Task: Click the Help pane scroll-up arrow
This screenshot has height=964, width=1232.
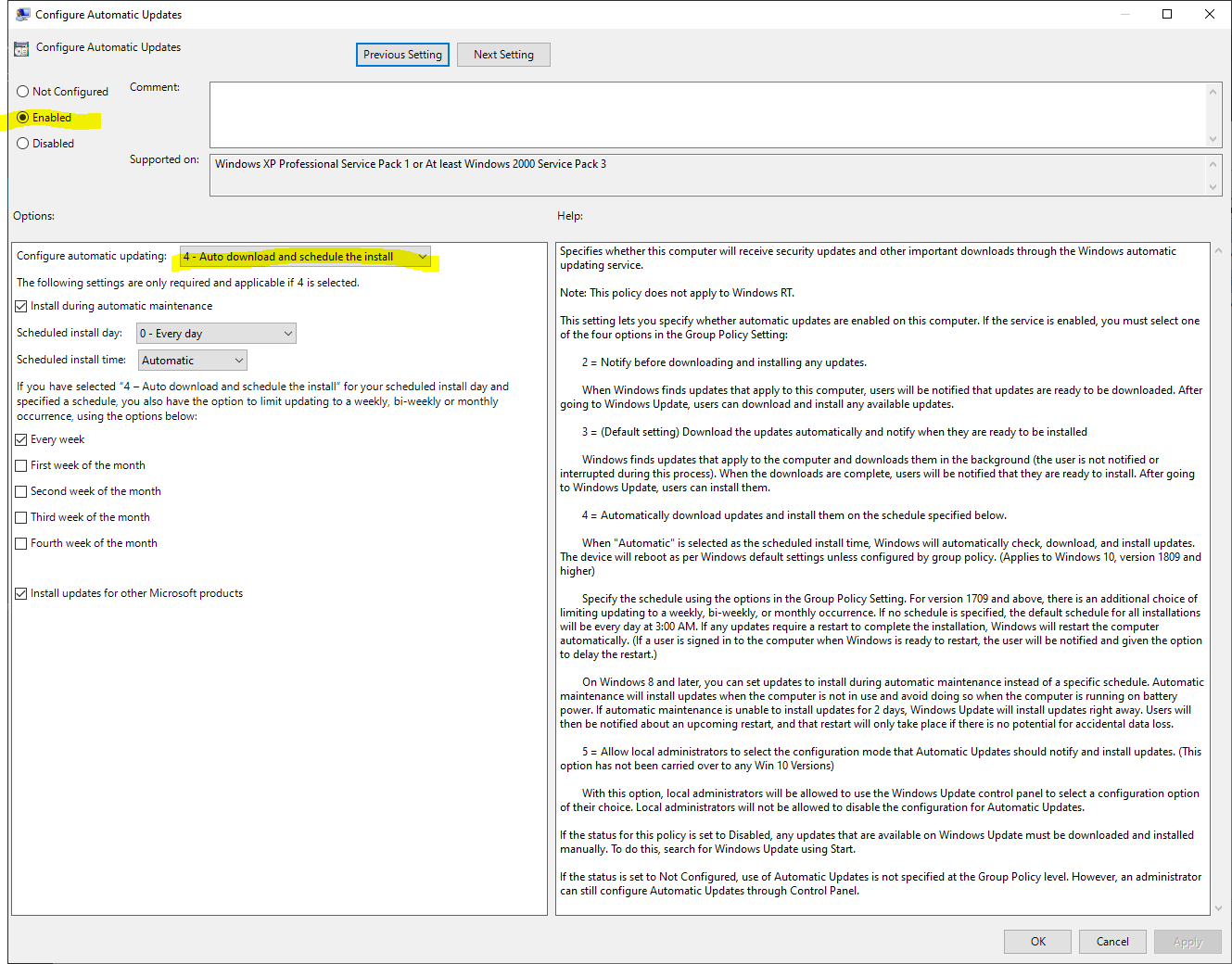Action: (1217, 250)
